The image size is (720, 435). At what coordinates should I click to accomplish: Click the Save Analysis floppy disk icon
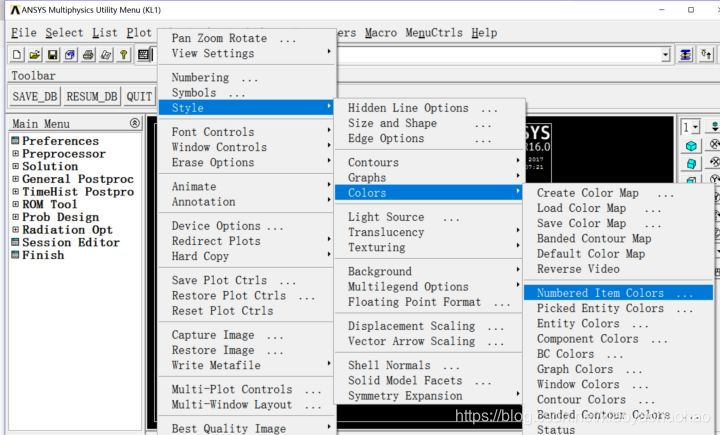52,55
